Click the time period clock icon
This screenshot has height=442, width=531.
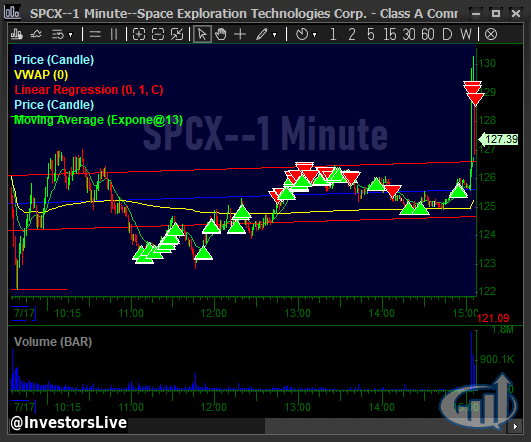pyautogui.click(x=302, y=35)
